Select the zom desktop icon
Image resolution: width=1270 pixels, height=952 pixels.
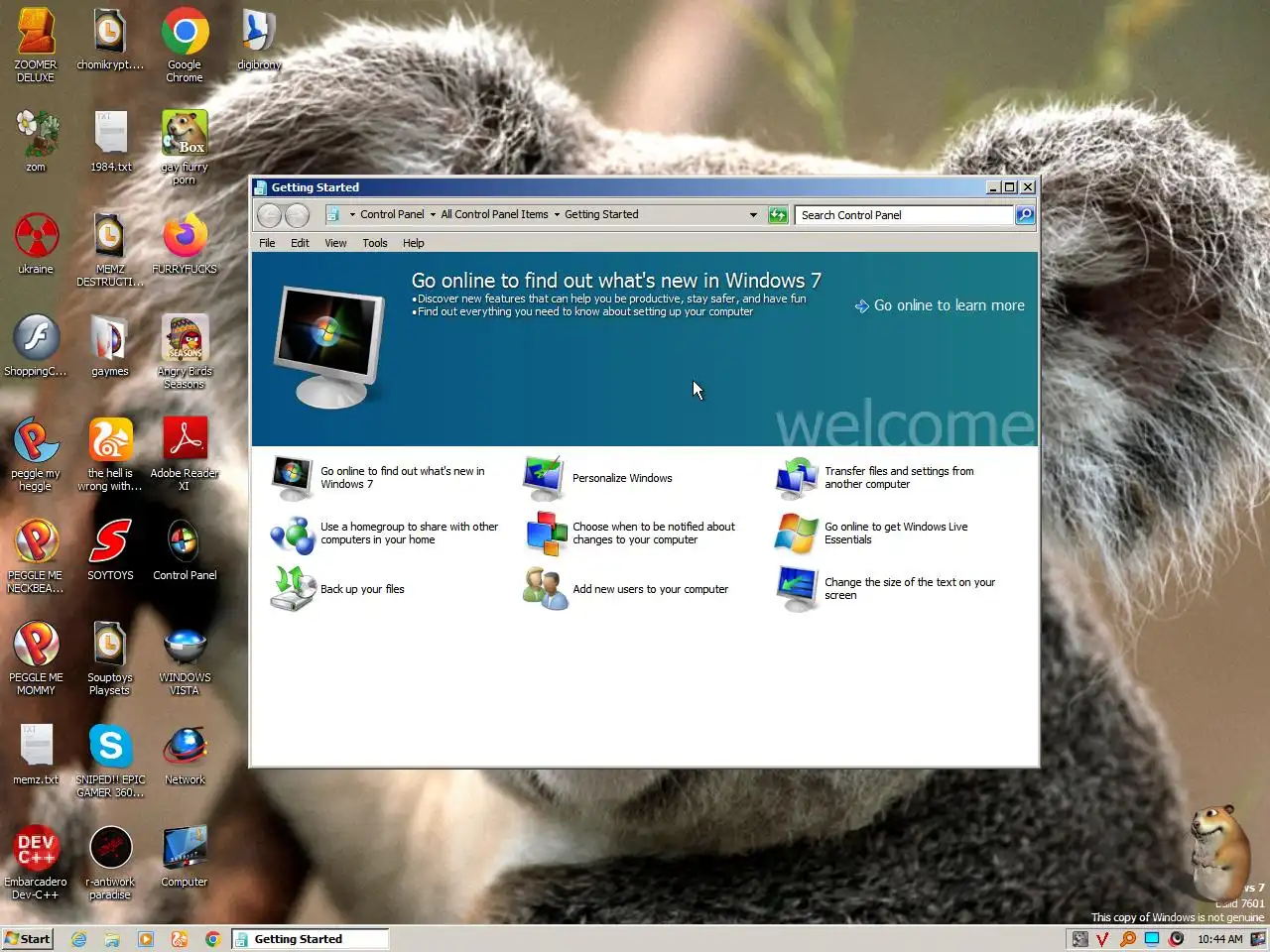36,141
